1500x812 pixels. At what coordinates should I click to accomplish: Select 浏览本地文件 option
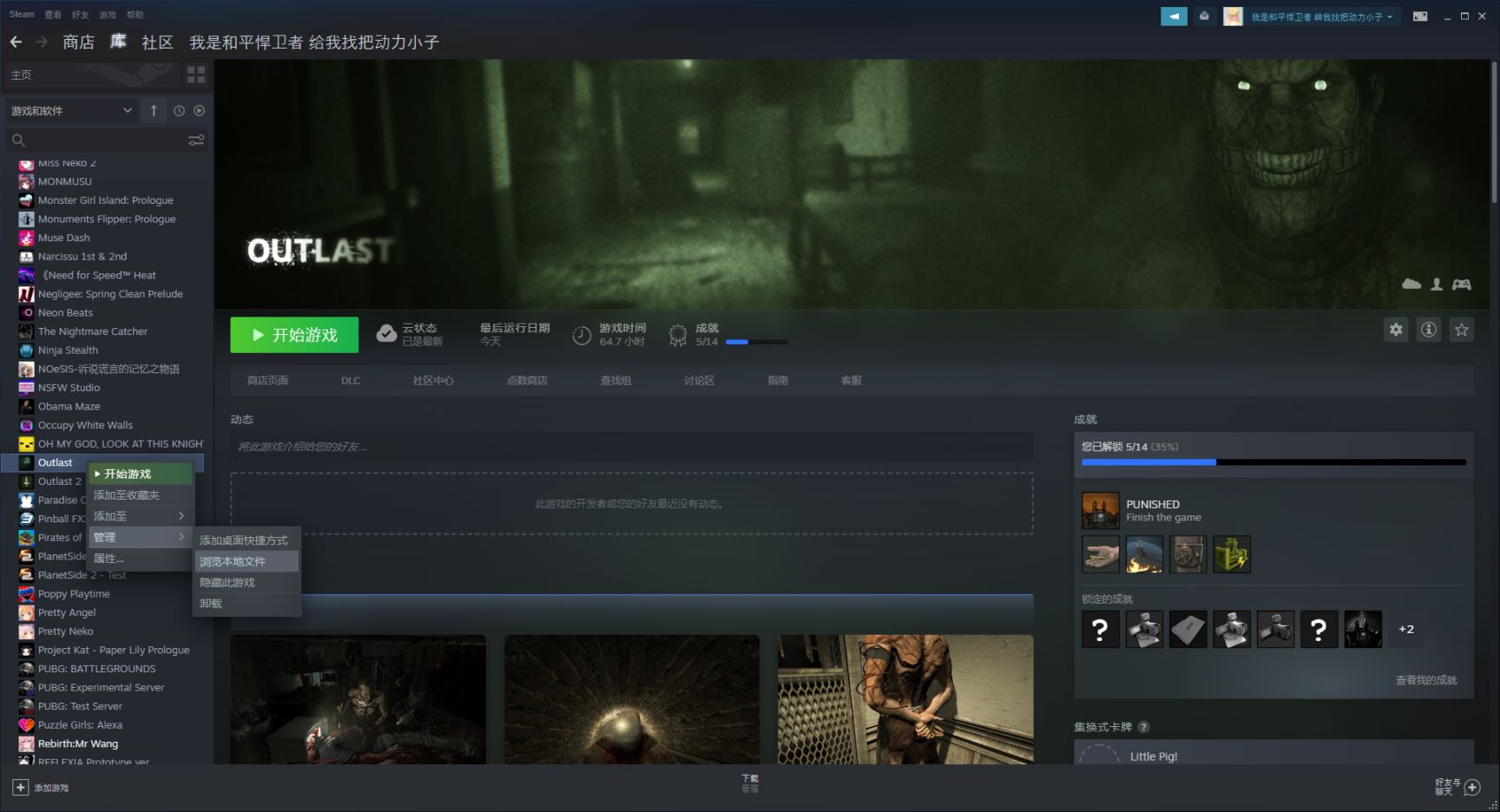coord(247,561)
